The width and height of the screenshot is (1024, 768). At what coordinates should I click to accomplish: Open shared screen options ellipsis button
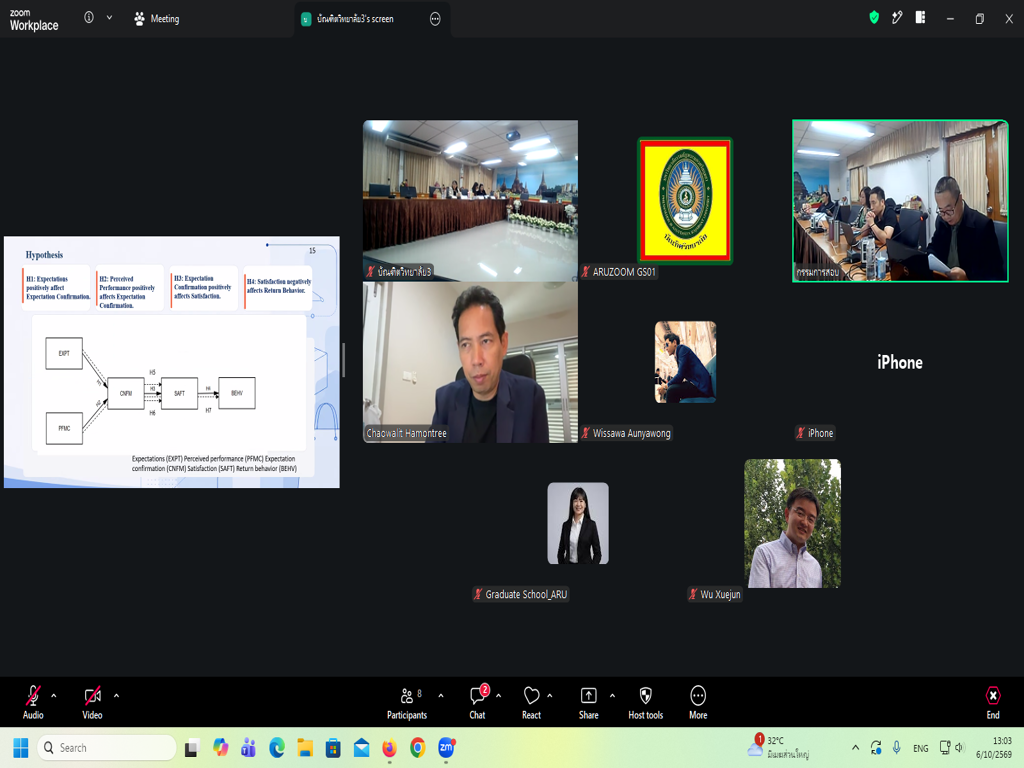[435, 19]
